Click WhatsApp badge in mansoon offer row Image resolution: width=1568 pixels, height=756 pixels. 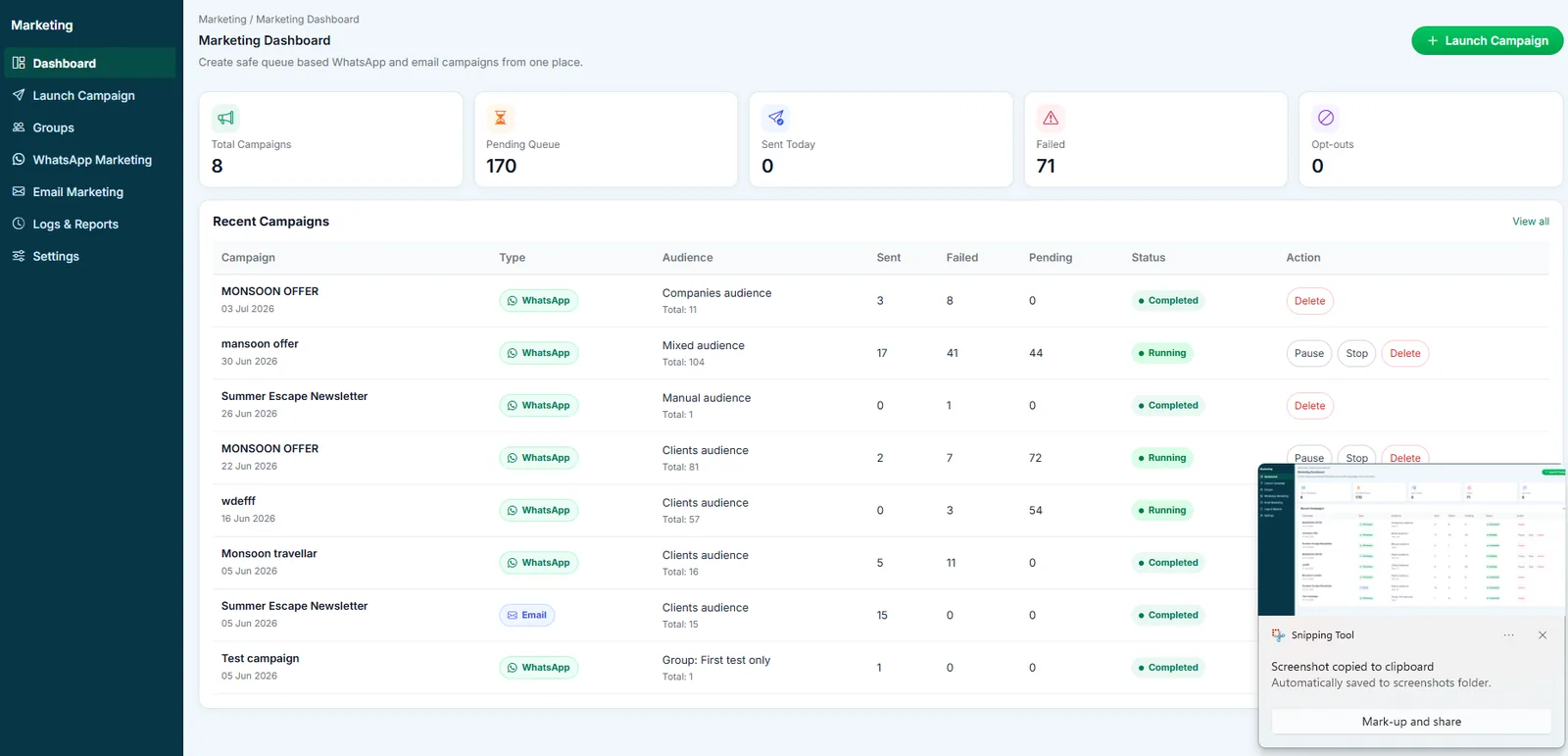[539, 353]
